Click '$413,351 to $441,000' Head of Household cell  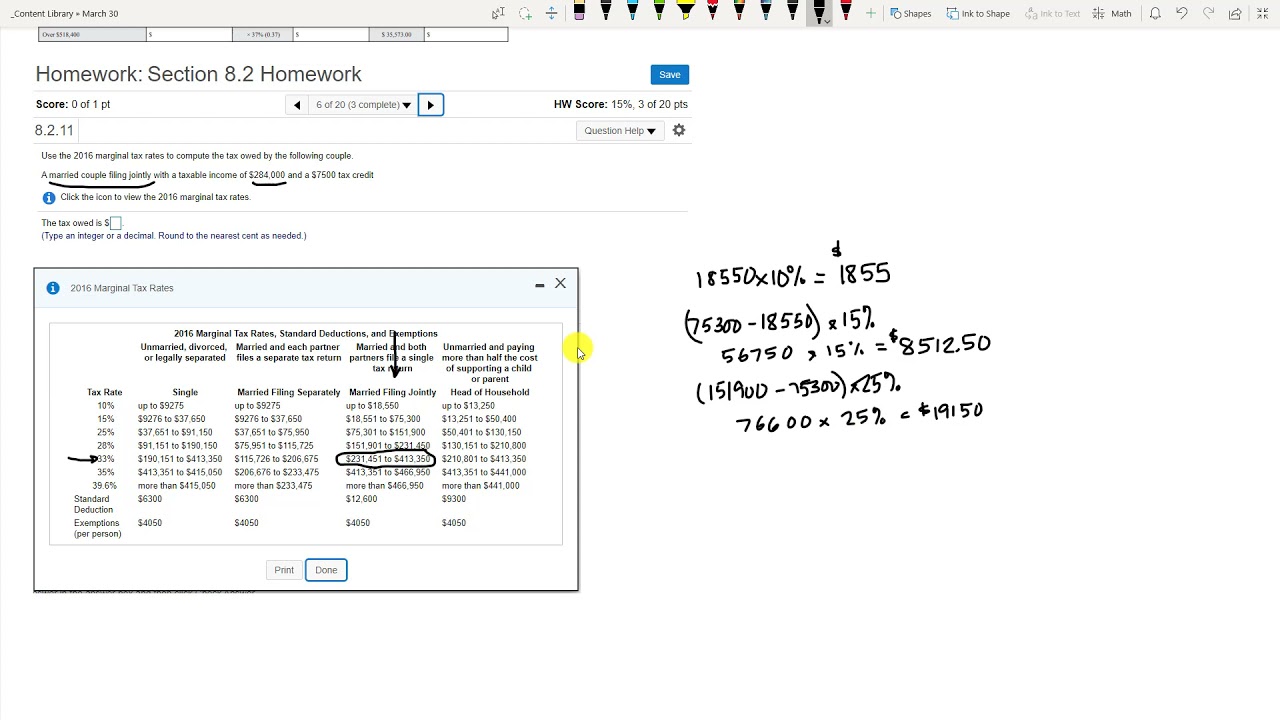(x=484, y=472)
